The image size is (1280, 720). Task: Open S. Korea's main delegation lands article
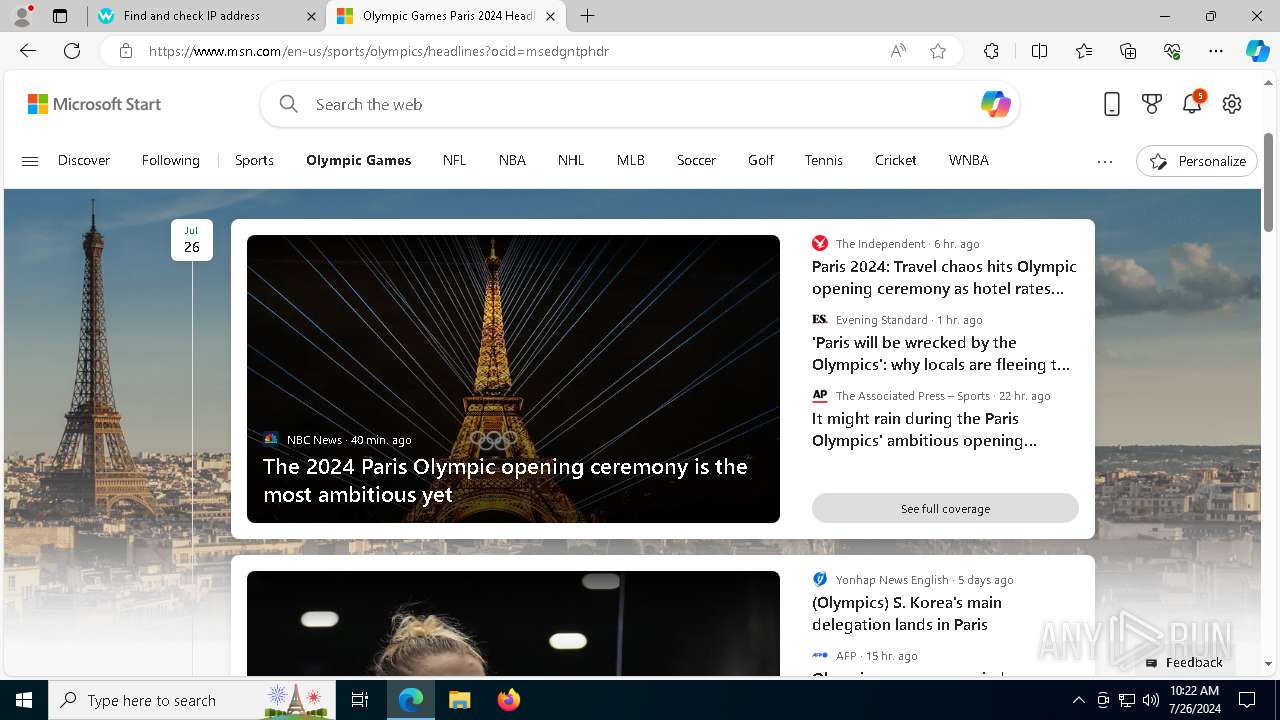pyautogui.click(x=906, y=613)
